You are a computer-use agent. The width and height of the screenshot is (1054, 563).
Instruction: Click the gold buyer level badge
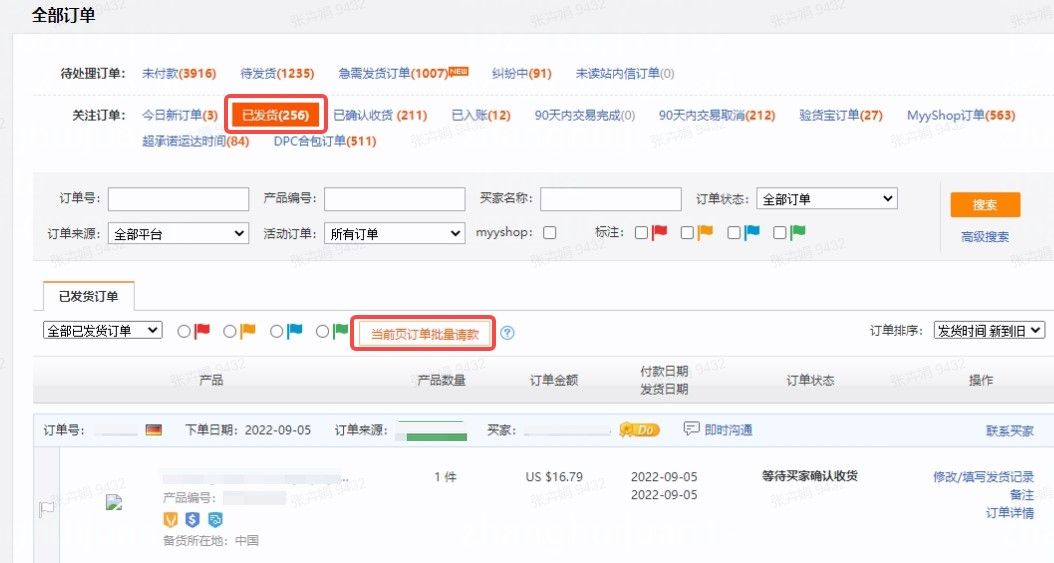point(639,430)
